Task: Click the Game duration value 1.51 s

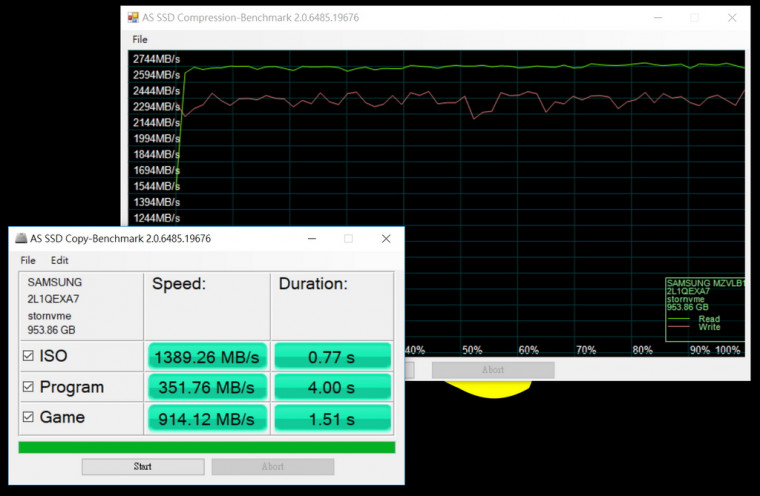Action: pos(331,418)
